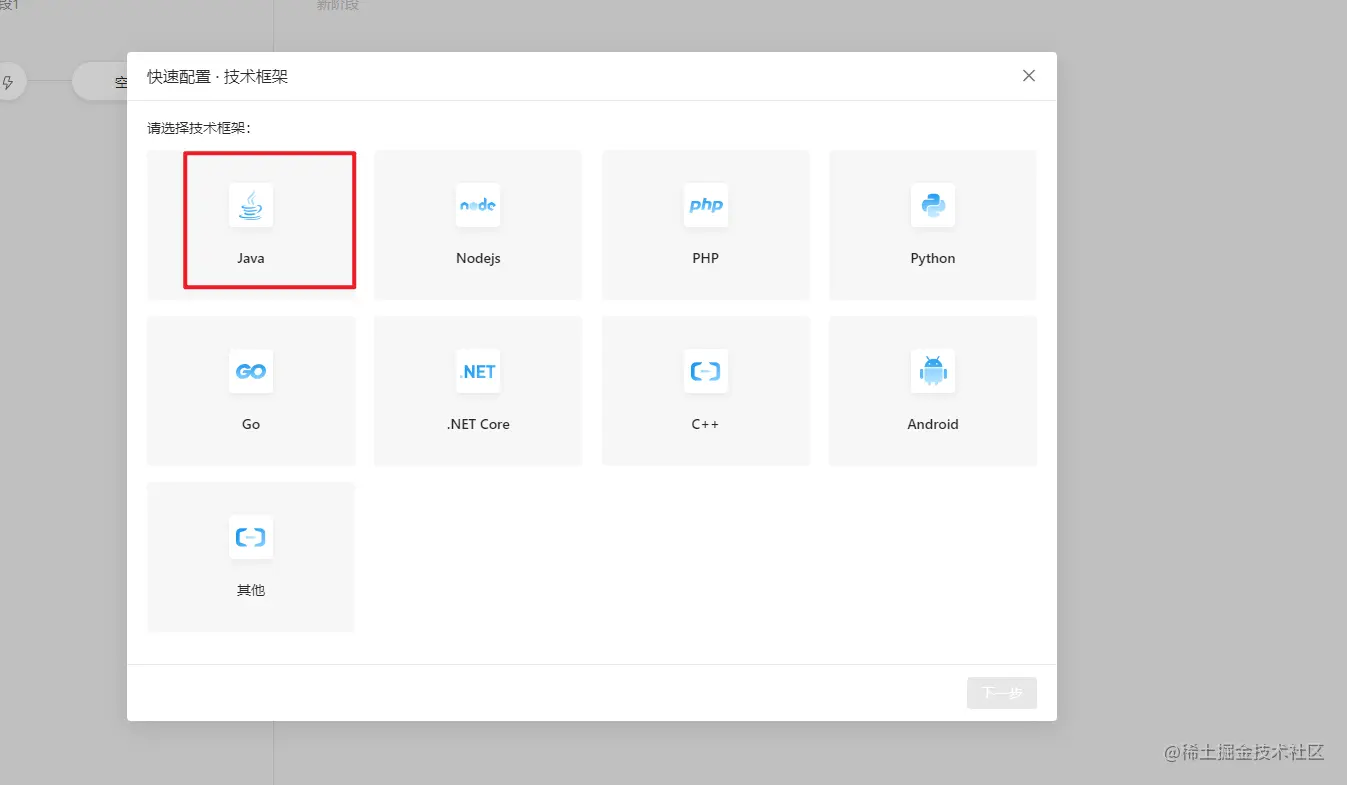
Task: Click the 下一步 button
Action: [x=1002, y=693]
